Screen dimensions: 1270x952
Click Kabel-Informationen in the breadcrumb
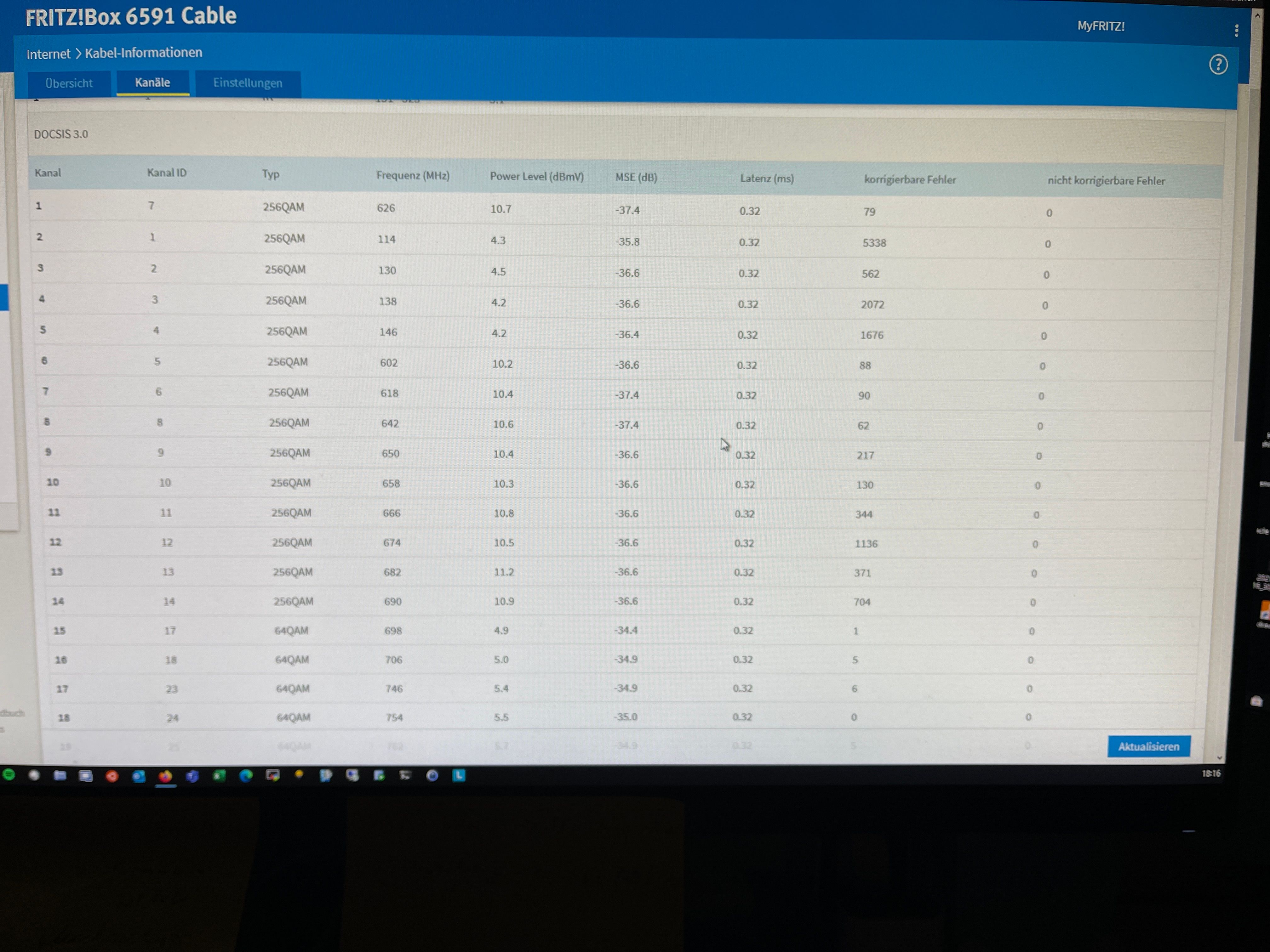[x=144, y=53]
